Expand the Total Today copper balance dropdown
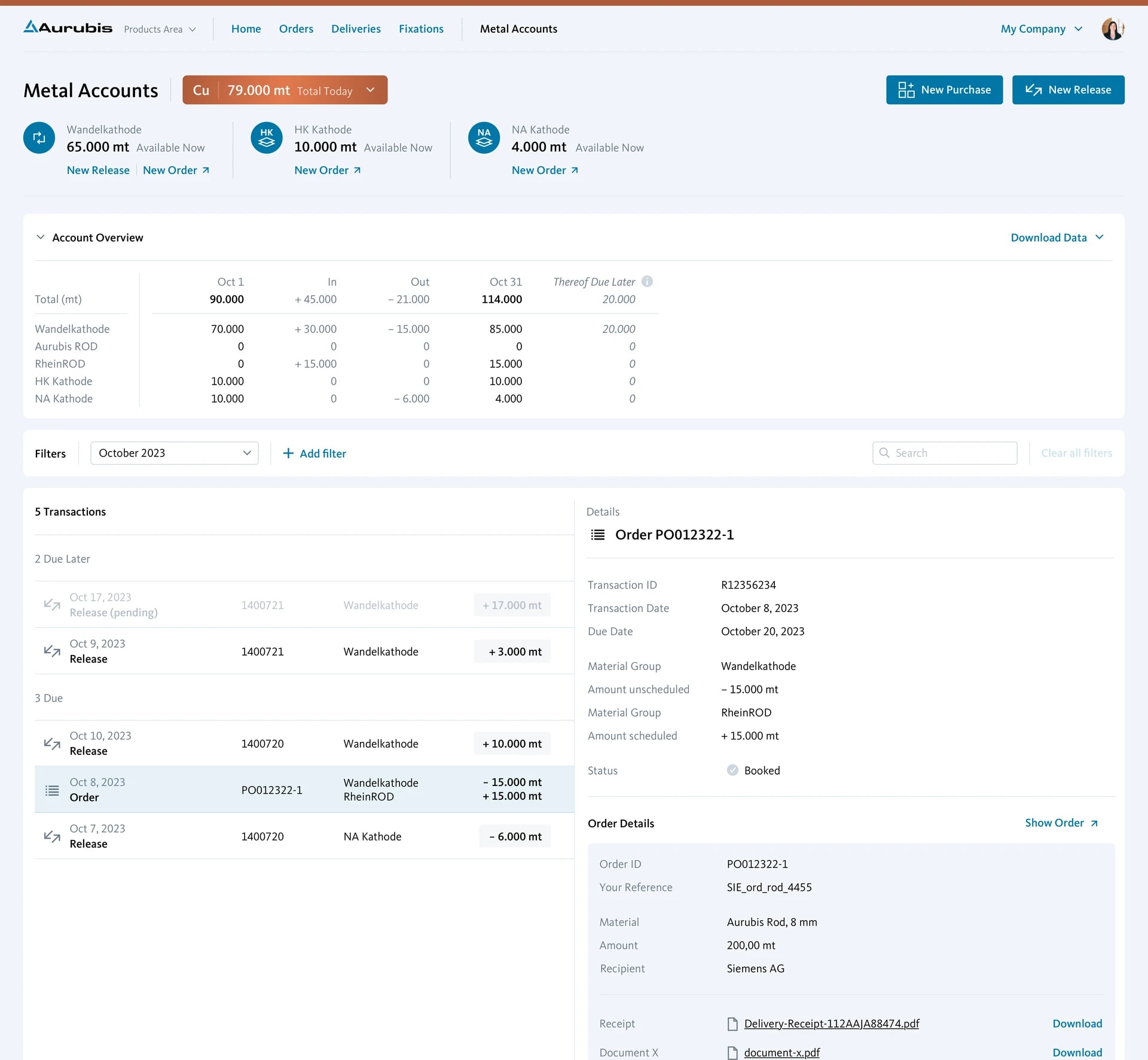1148x1060 pixels. pyautogui.click(x=370, y=90)
